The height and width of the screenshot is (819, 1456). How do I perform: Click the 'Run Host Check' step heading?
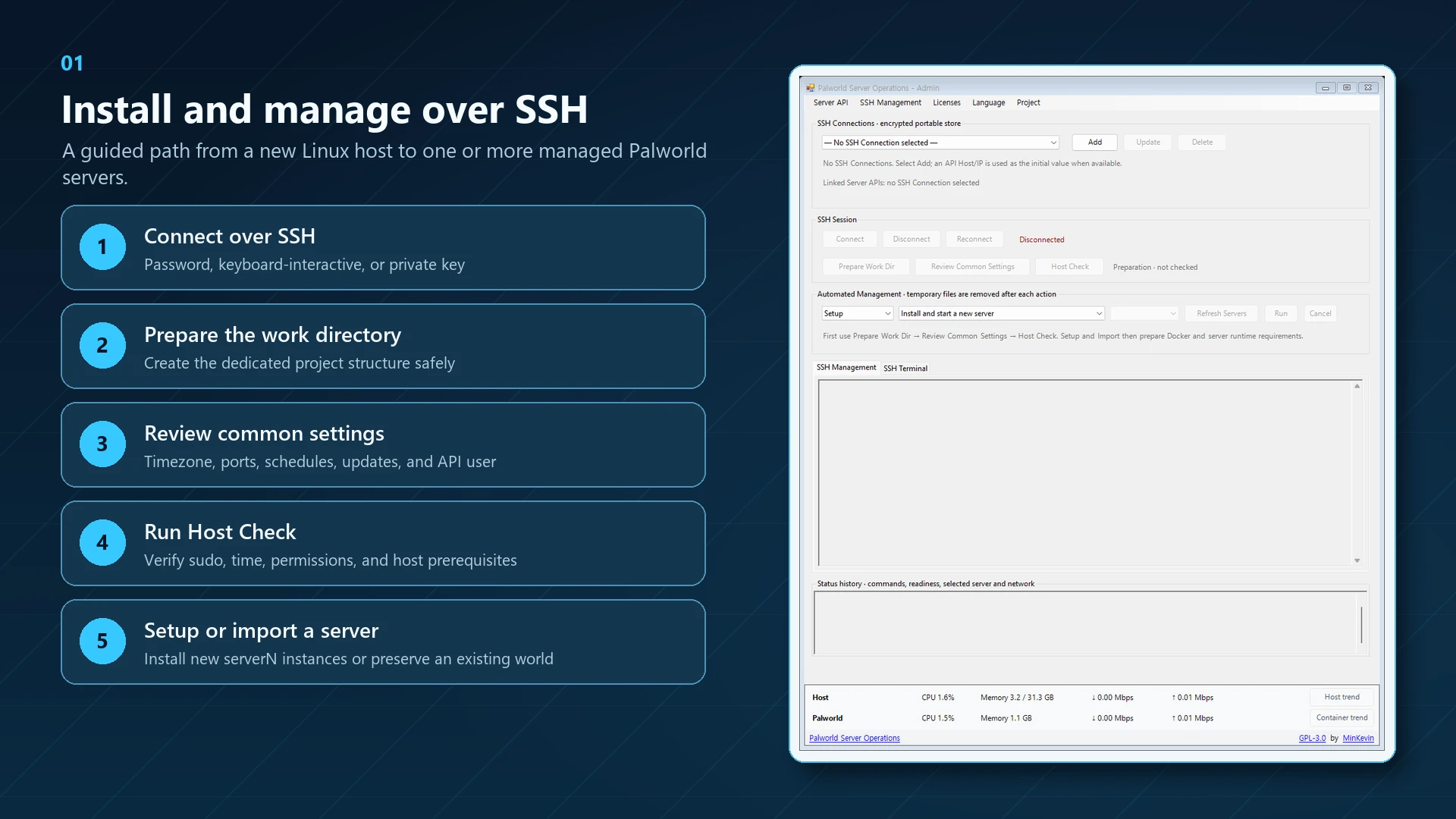point(220,532)
